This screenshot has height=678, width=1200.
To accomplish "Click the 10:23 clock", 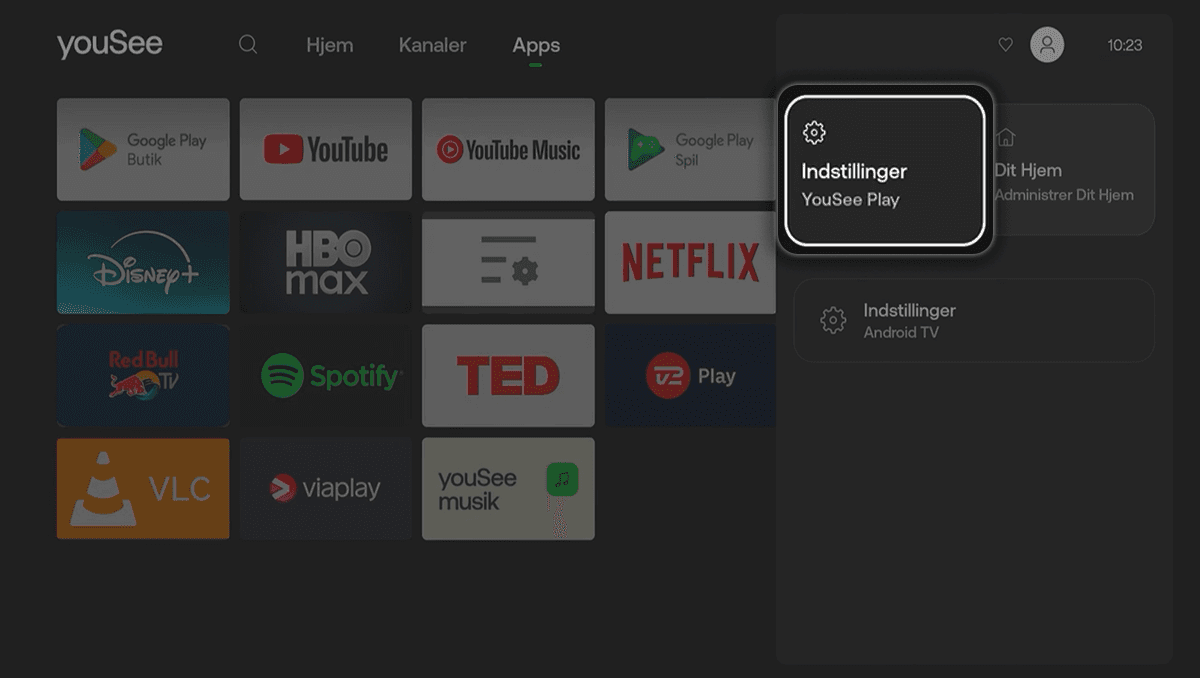I will 1125,45.
